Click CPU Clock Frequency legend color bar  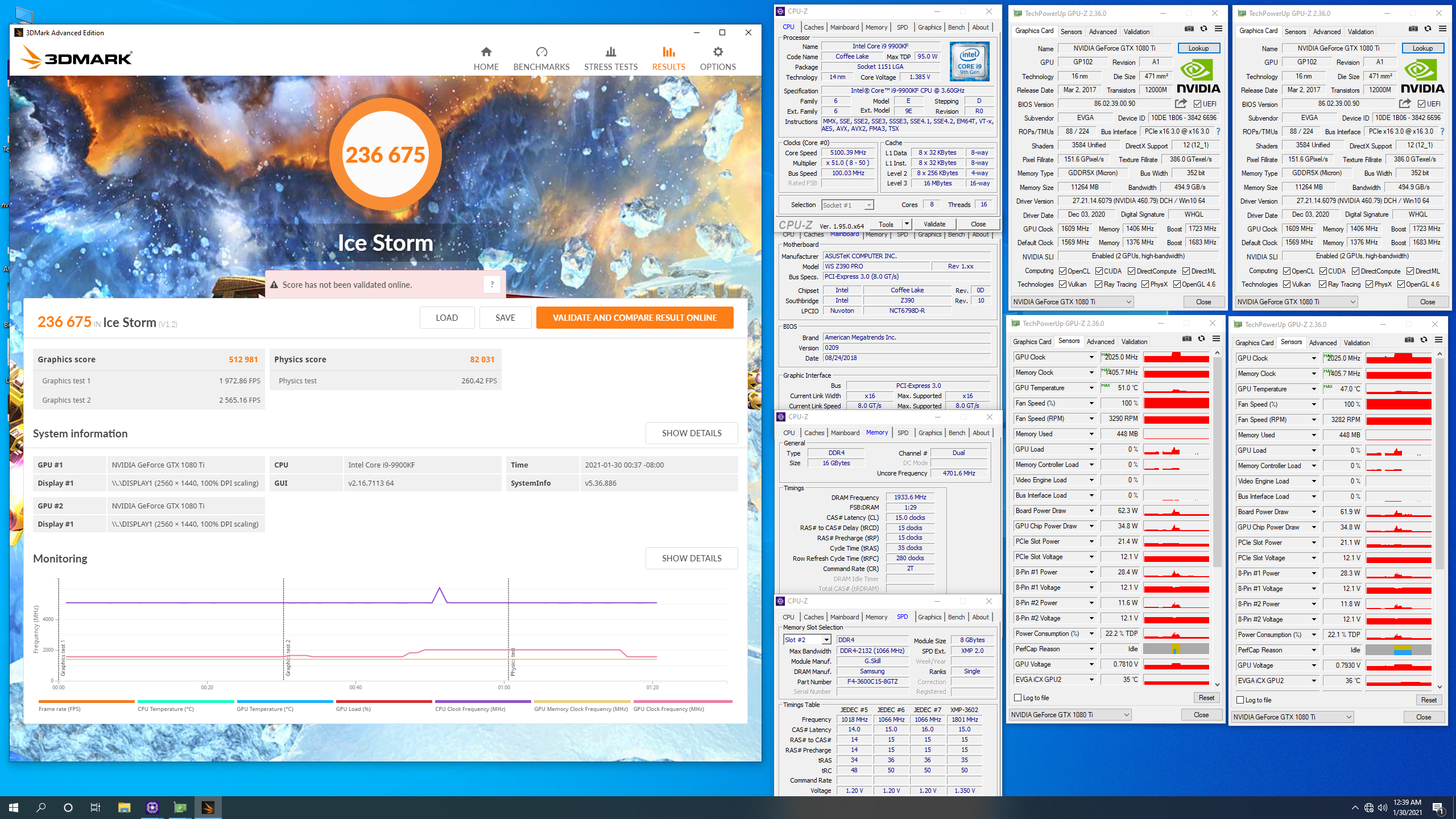[x=483, y=701]
